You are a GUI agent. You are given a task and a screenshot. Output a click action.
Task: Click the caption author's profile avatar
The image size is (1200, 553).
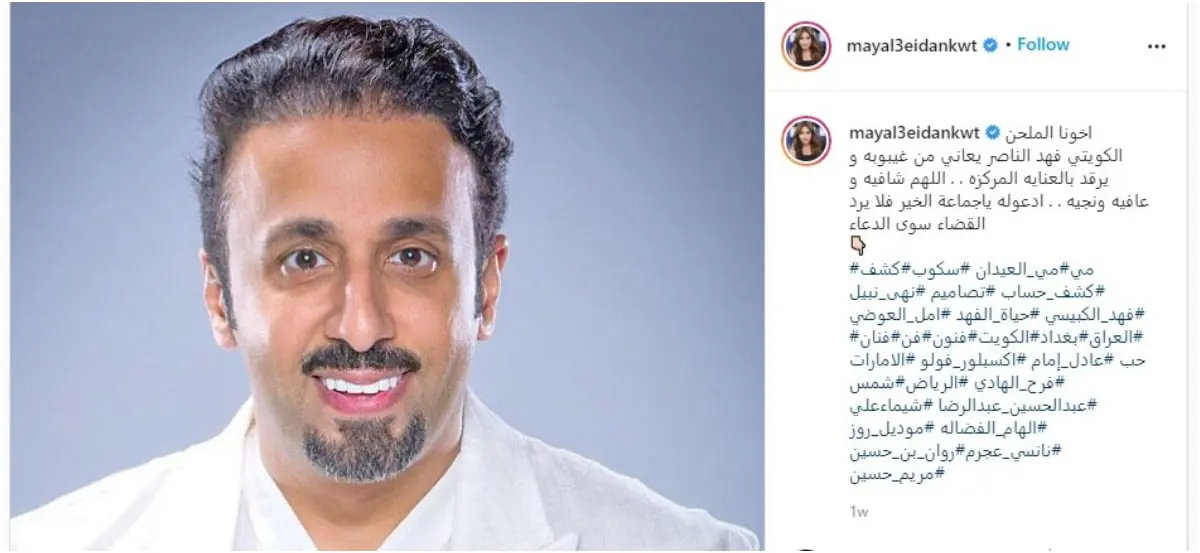pos(806,141)
